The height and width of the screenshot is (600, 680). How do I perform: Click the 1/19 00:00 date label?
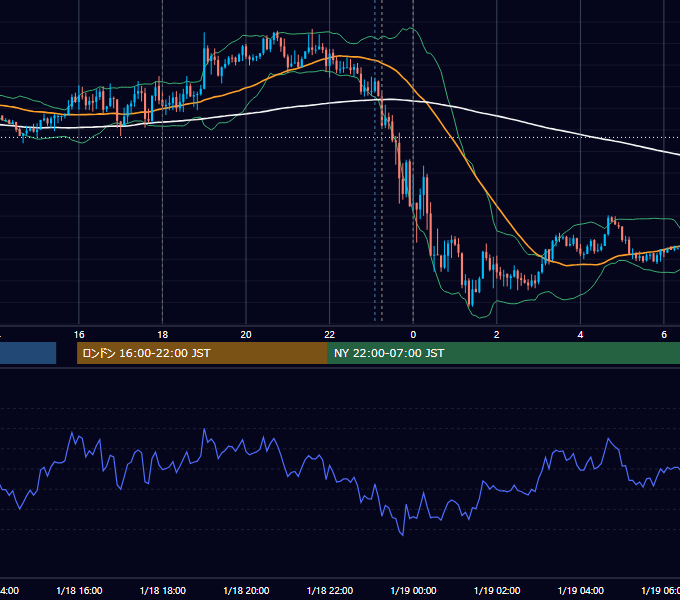(x=413, y=591)
